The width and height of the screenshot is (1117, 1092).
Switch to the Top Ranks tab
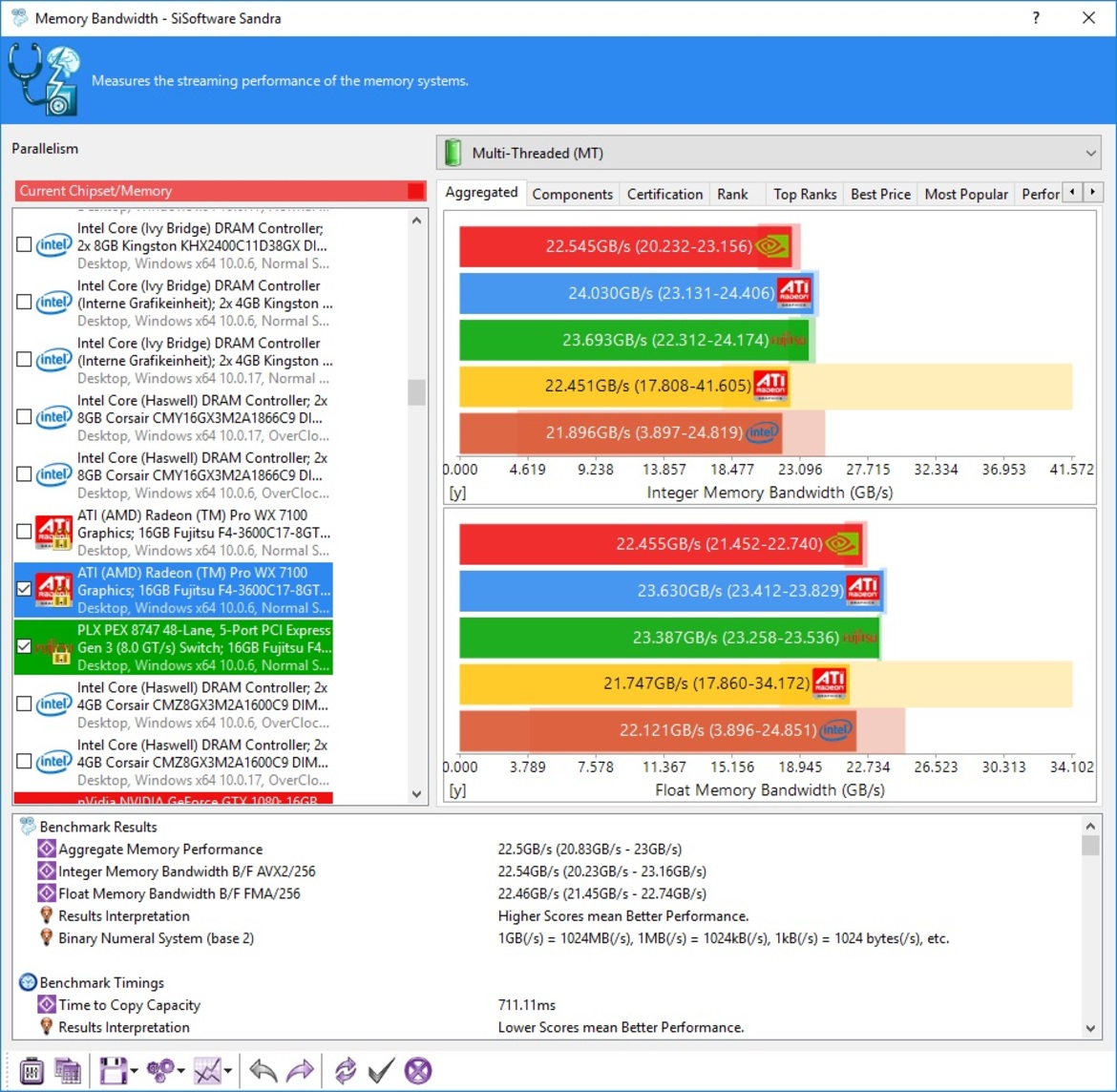[x=805, y=194]
